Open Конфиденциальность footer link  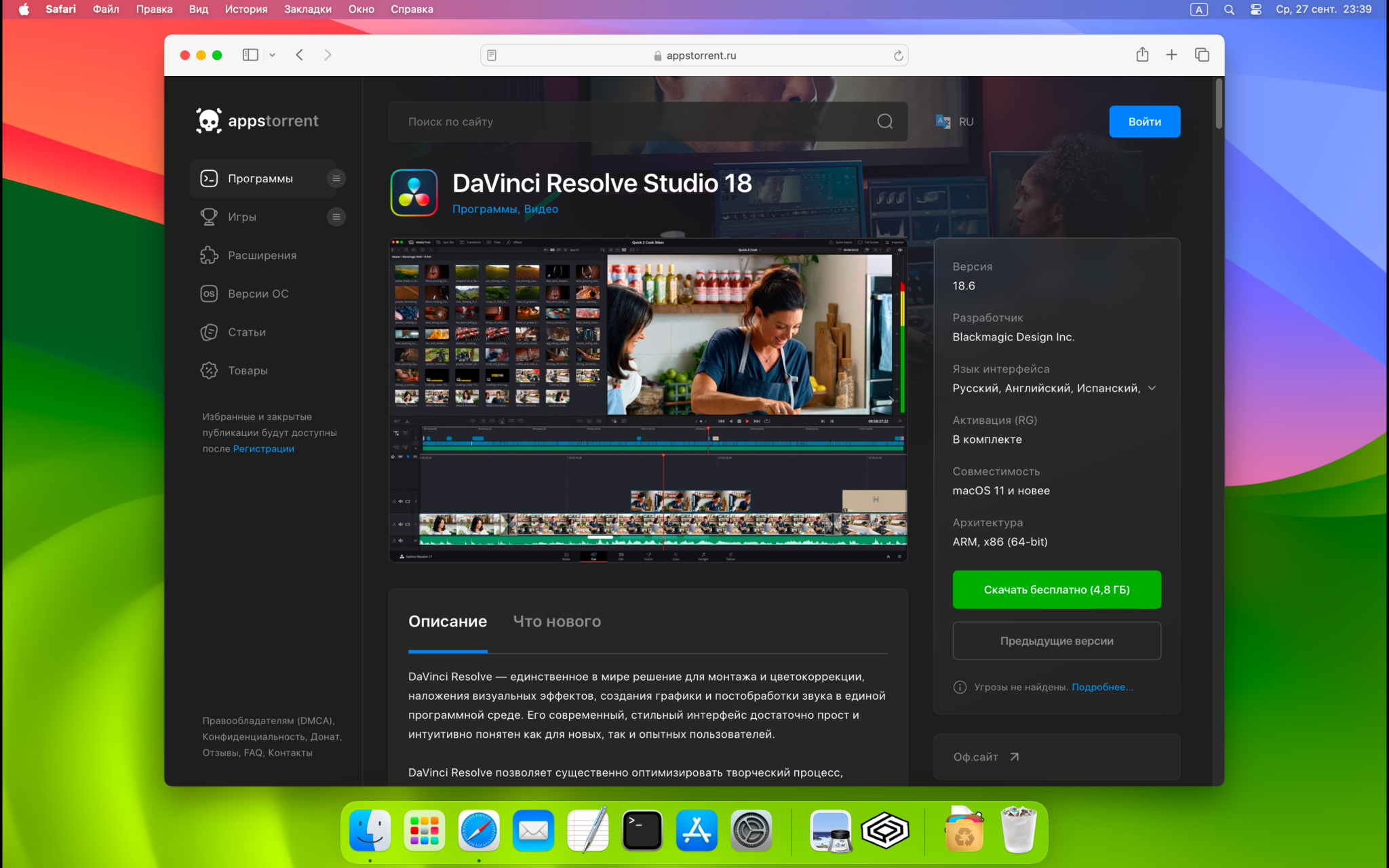tap(254, 736)
